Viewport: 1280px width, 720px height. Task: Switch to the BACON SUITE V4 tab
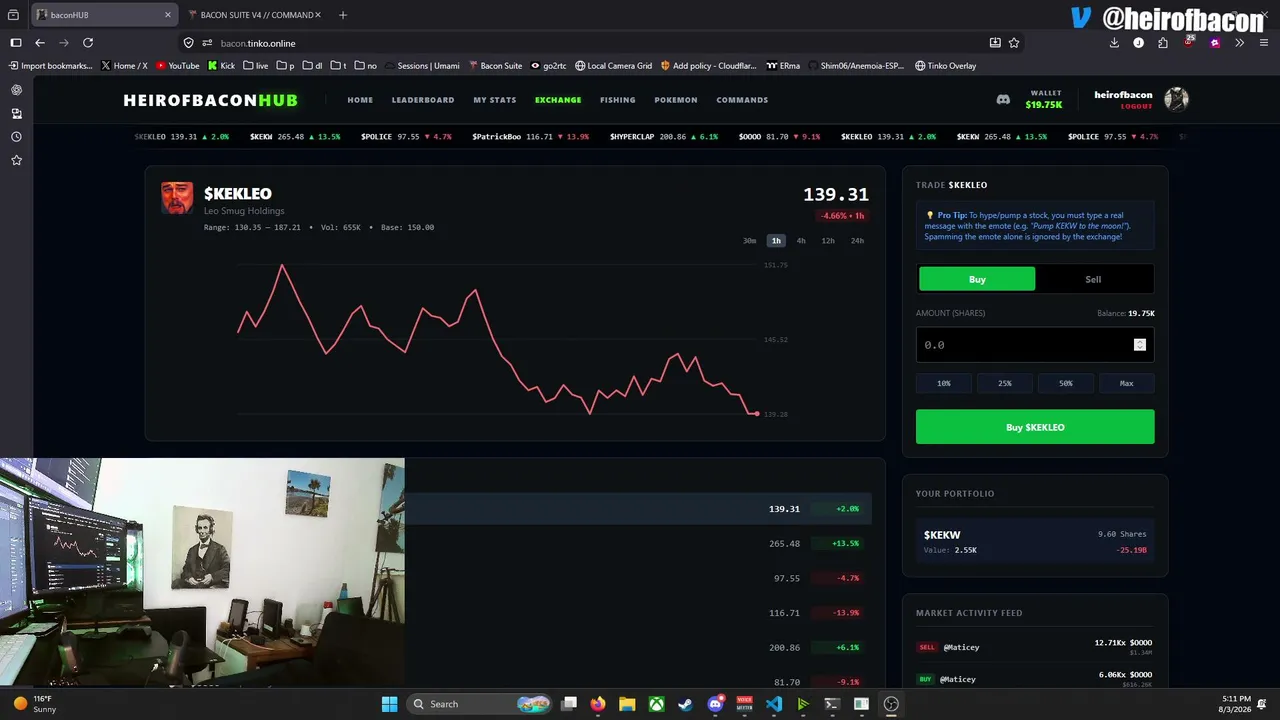coord(256,15)
